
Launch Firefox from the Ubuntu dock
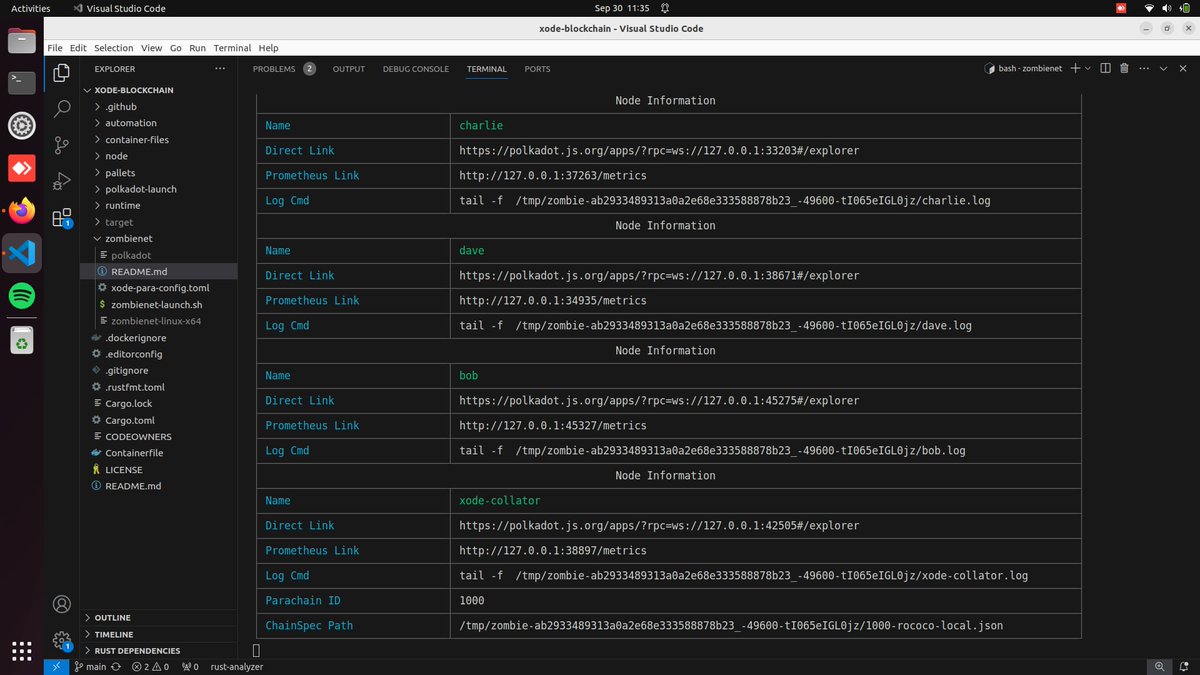20,210
